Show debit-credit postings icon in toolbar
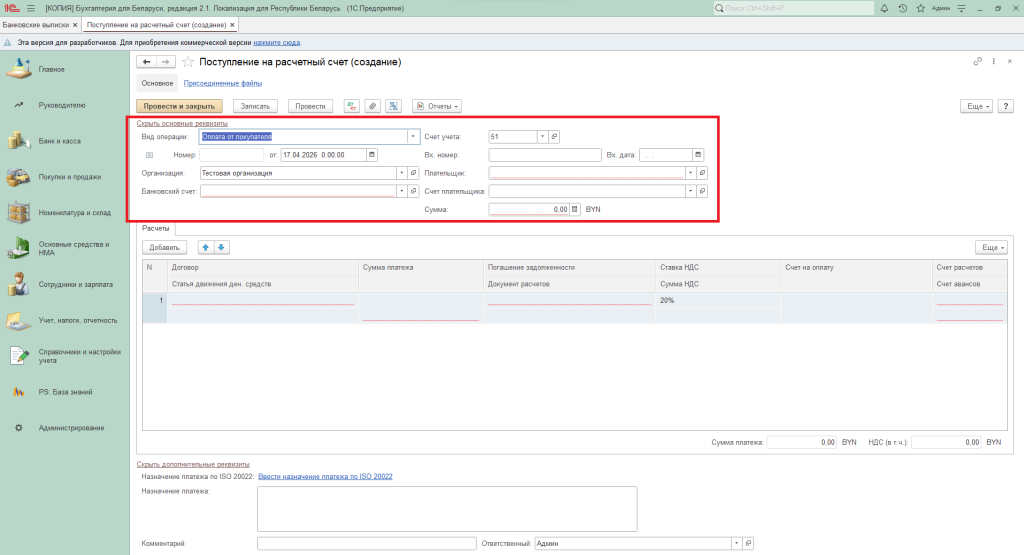This screenshot has height=555, width=1024. click(351, 106)
